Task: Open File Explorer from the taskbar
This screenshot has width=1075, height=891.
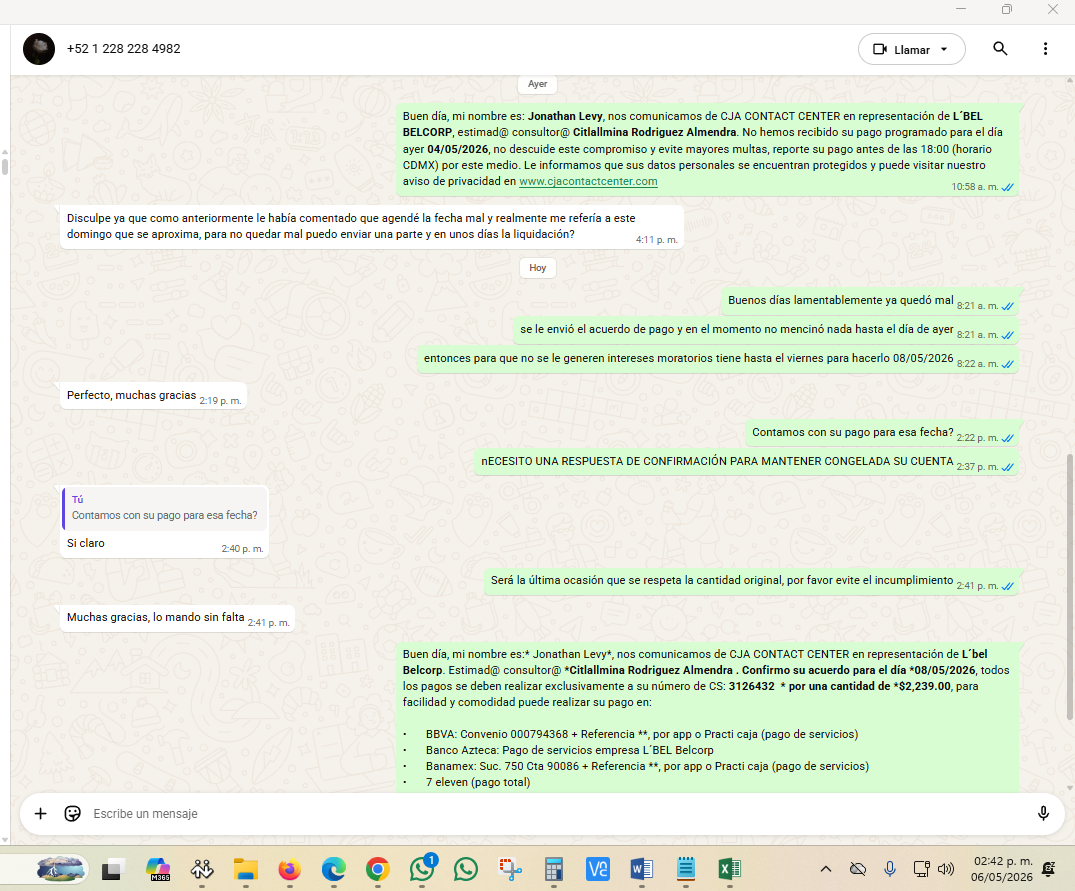Action: [245, 870]
